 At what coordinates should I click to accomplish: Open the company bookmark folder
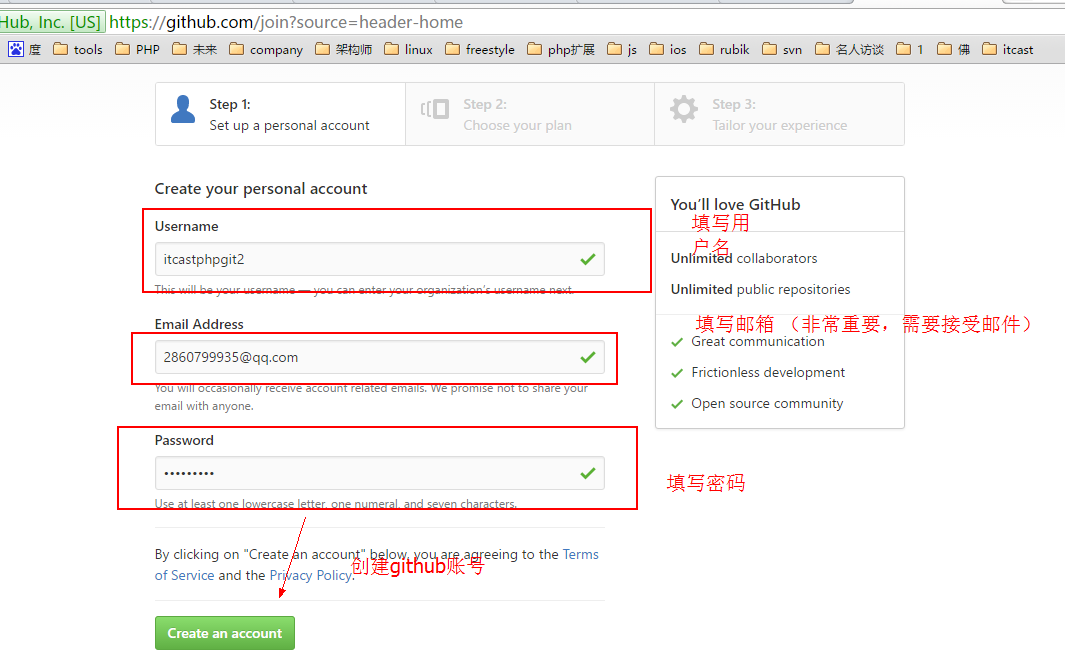pyautogui.click(x=266, y=50)
